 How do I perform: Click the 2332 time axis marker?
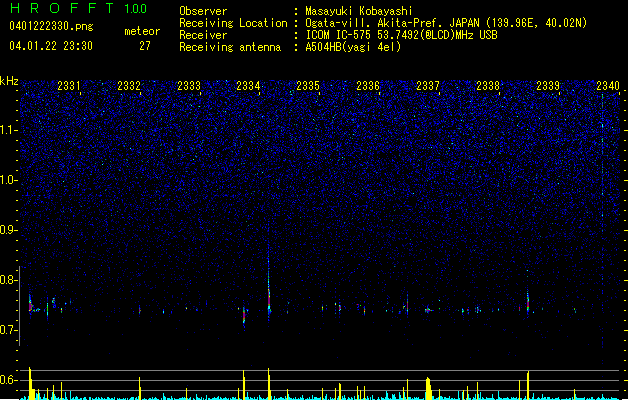coord(129,85)
